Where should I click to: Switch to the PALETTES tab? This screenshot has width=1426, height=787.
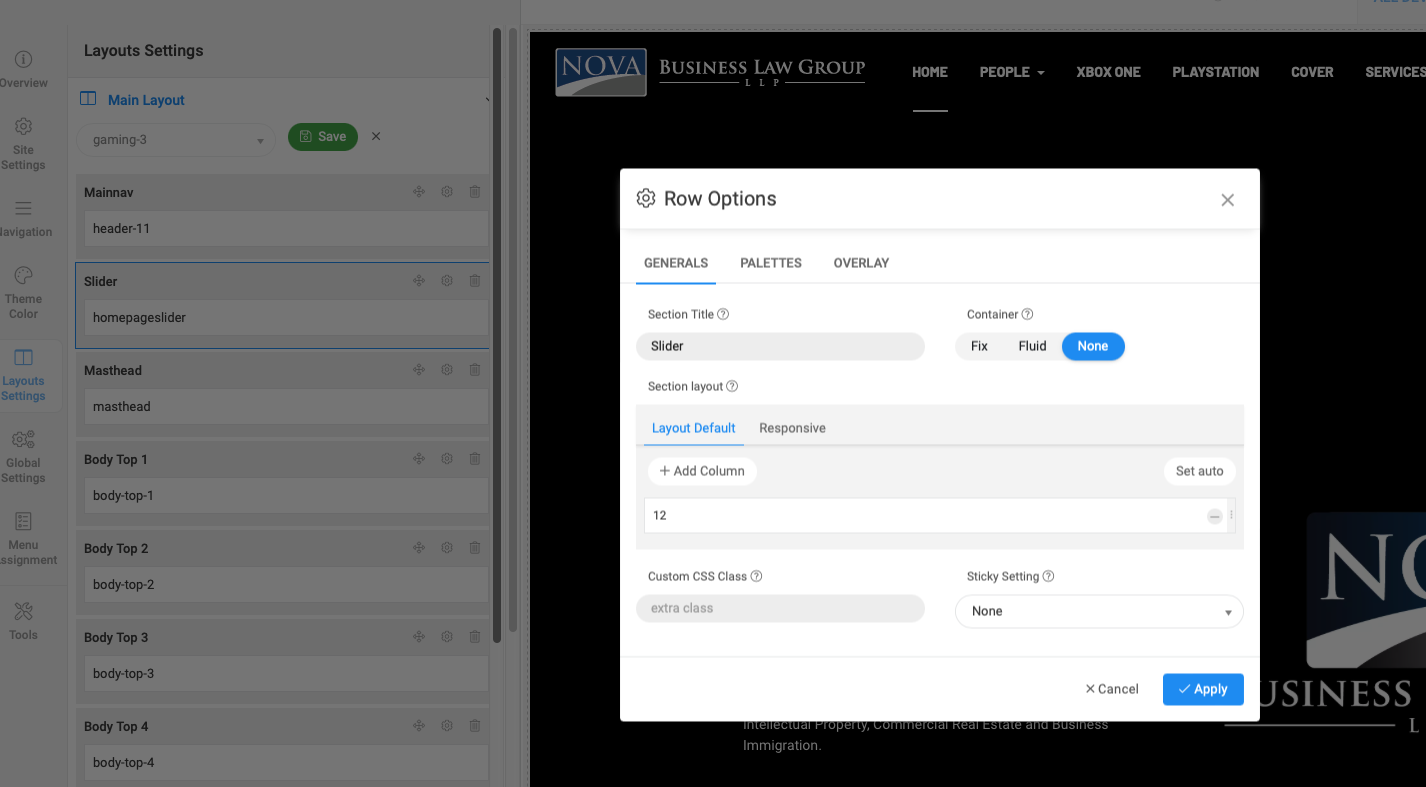tap(770, 263)
